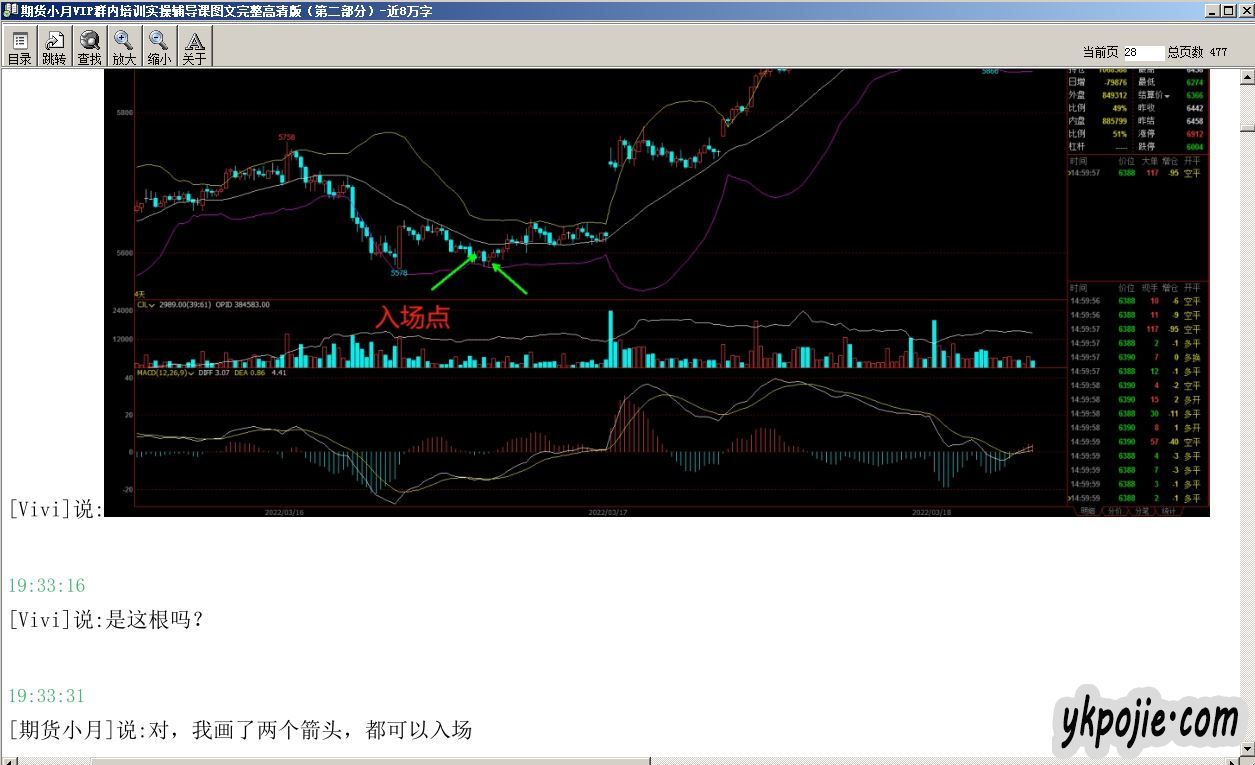This screenshot has width=1255, height=765.
Task: Click the red 入场点 label on chart
Action: [412, 318]
